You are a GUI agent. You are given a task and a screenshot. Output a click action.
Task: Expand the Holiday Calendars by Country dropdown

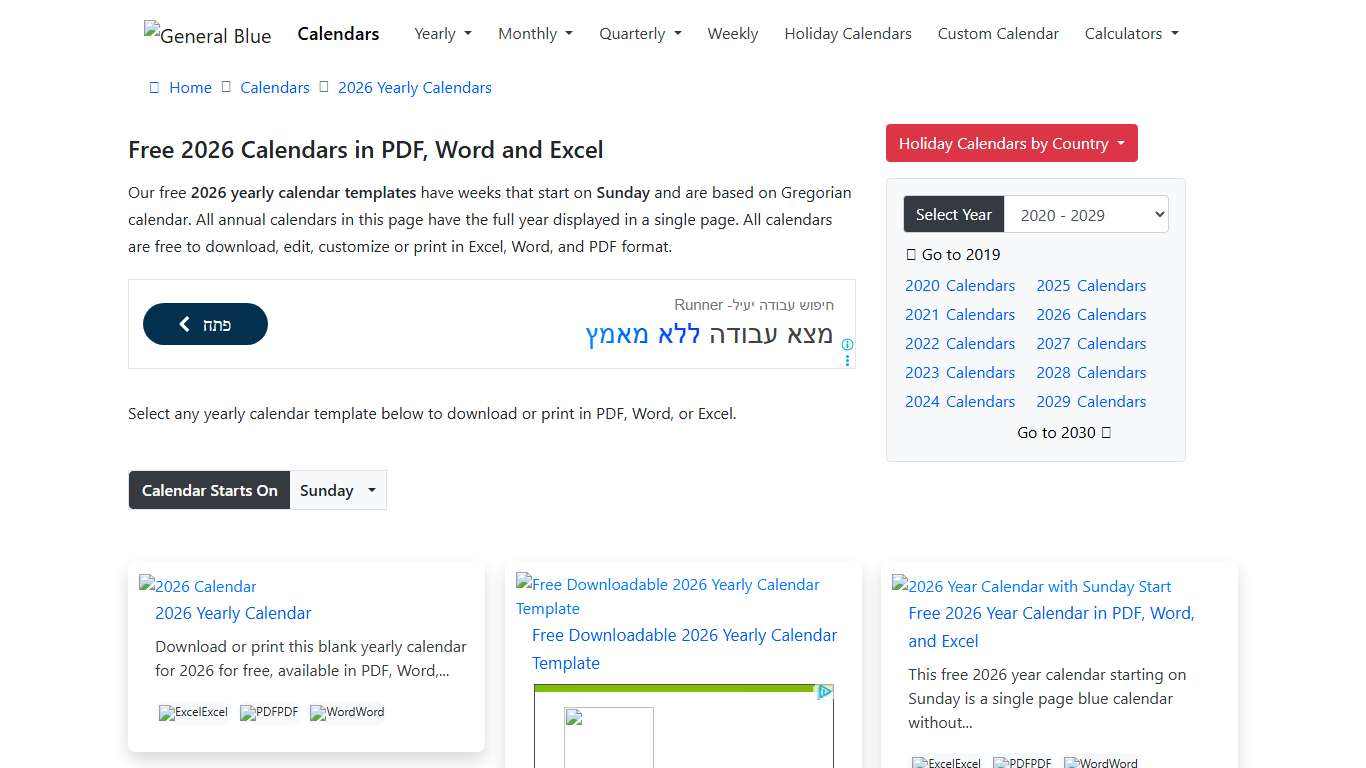coord(1010,143)
